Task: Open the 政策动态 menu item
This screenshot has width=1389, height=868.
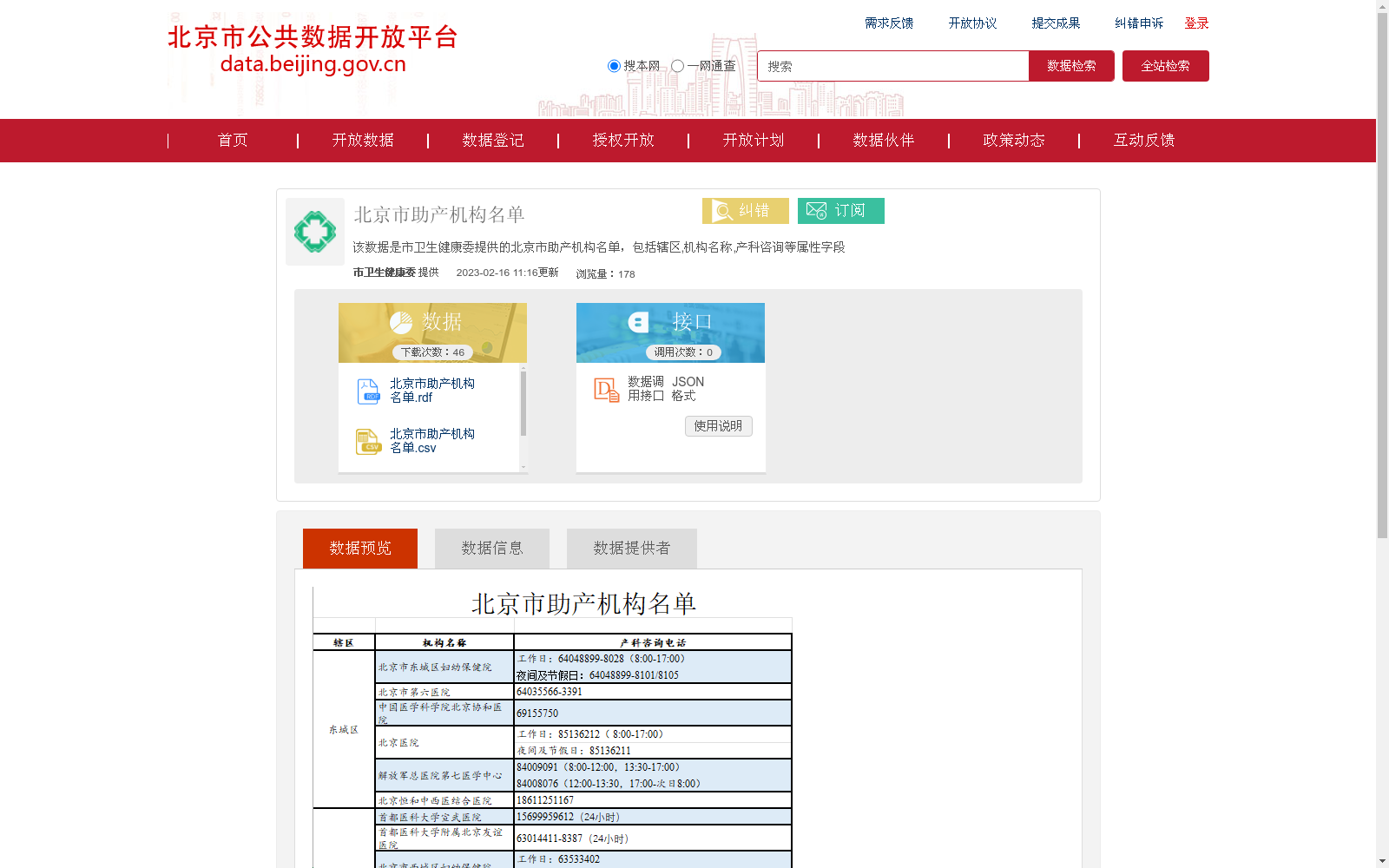Action: (x=1014, y=141)
